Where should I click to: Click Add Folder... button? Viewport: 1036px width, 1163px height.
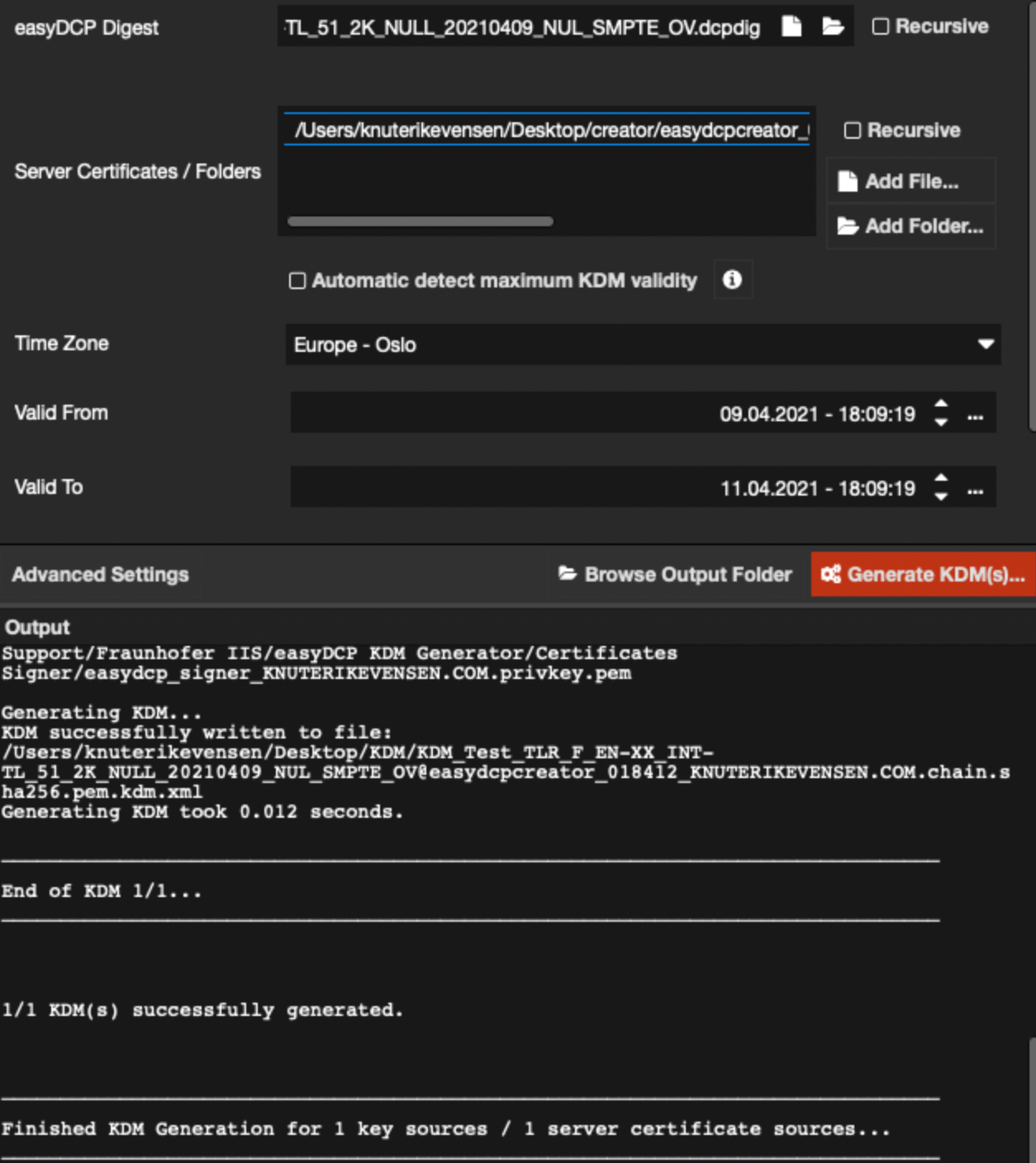tap(911, 225)
